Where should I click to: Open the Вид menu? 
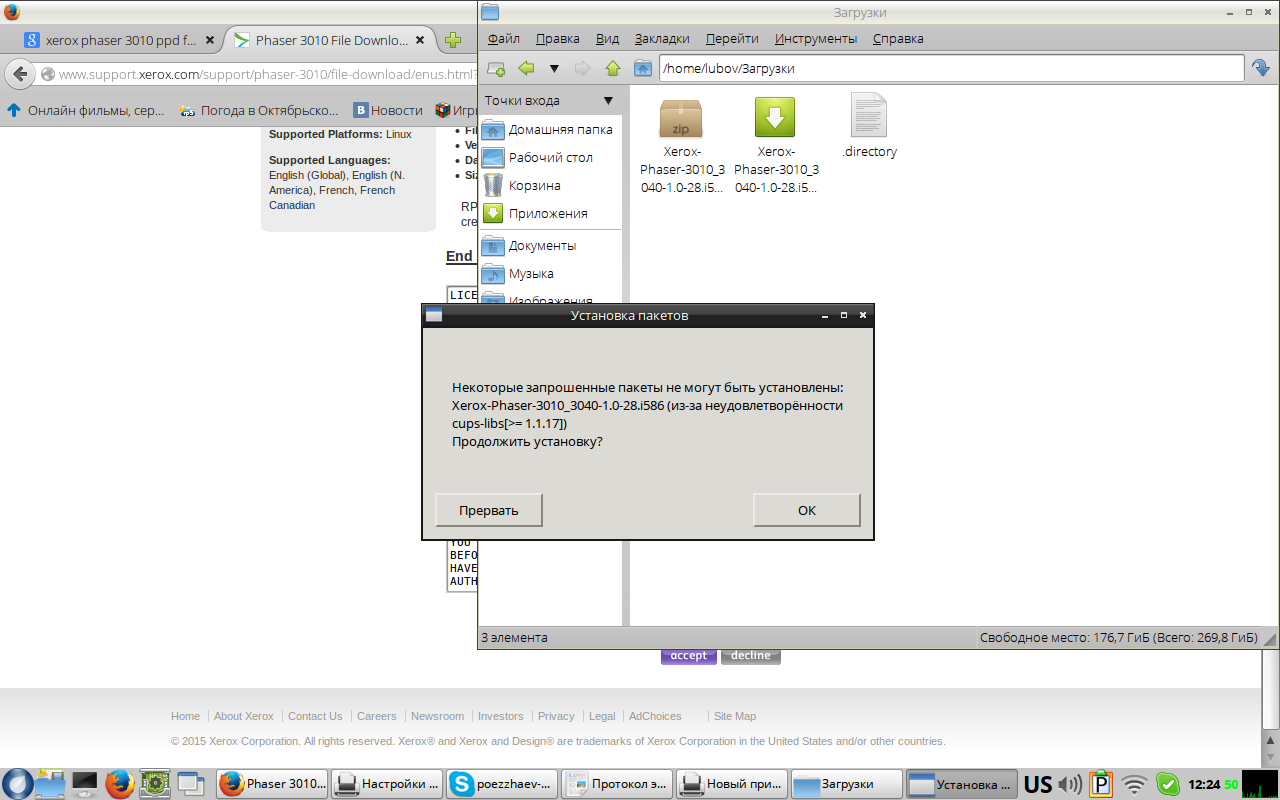click(x=607, y=39)
